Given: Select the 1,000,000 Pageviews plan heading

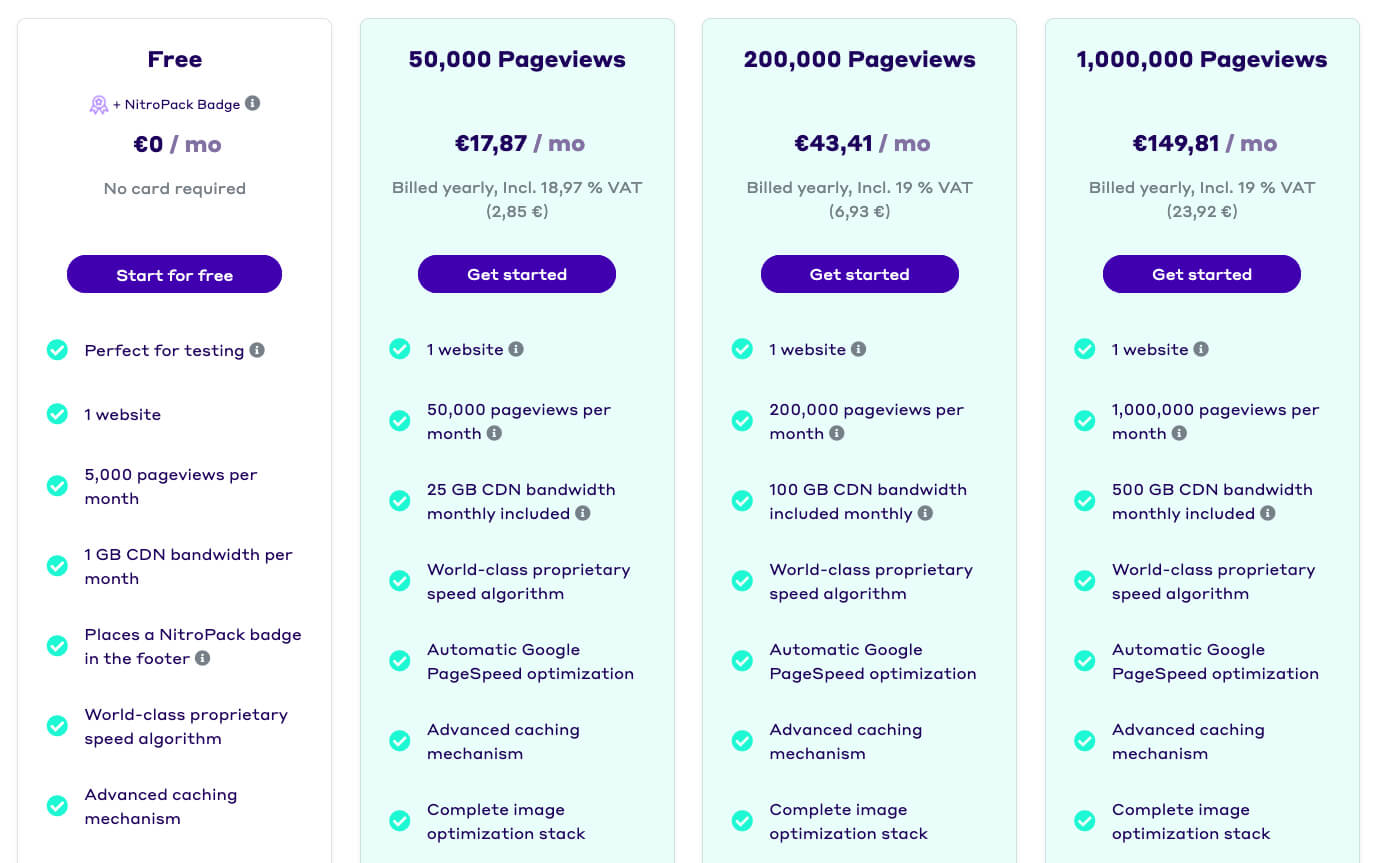Looking at the screenshot, I should click(x=1202, y=60).
